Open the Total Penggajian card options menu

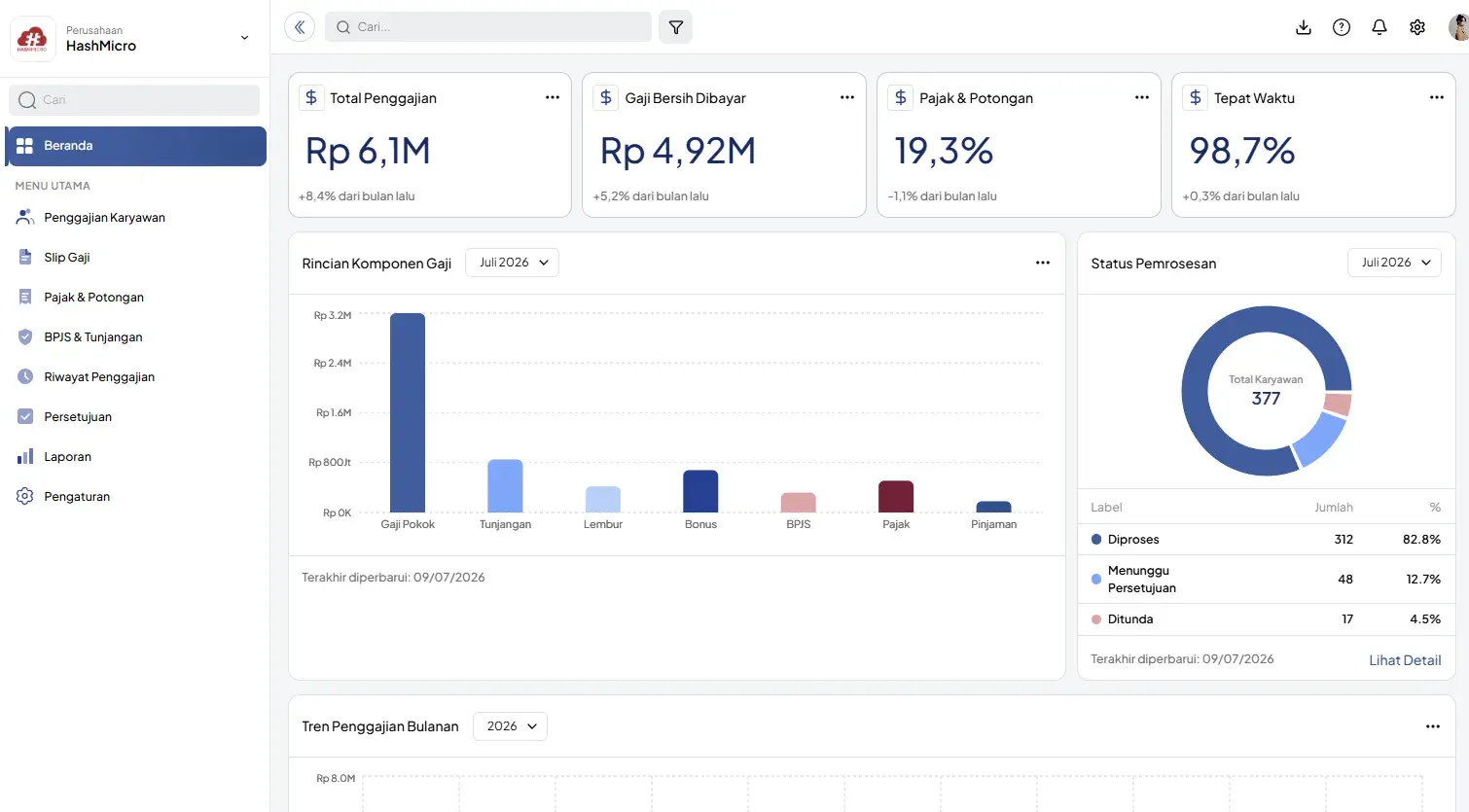pos(553,97)
